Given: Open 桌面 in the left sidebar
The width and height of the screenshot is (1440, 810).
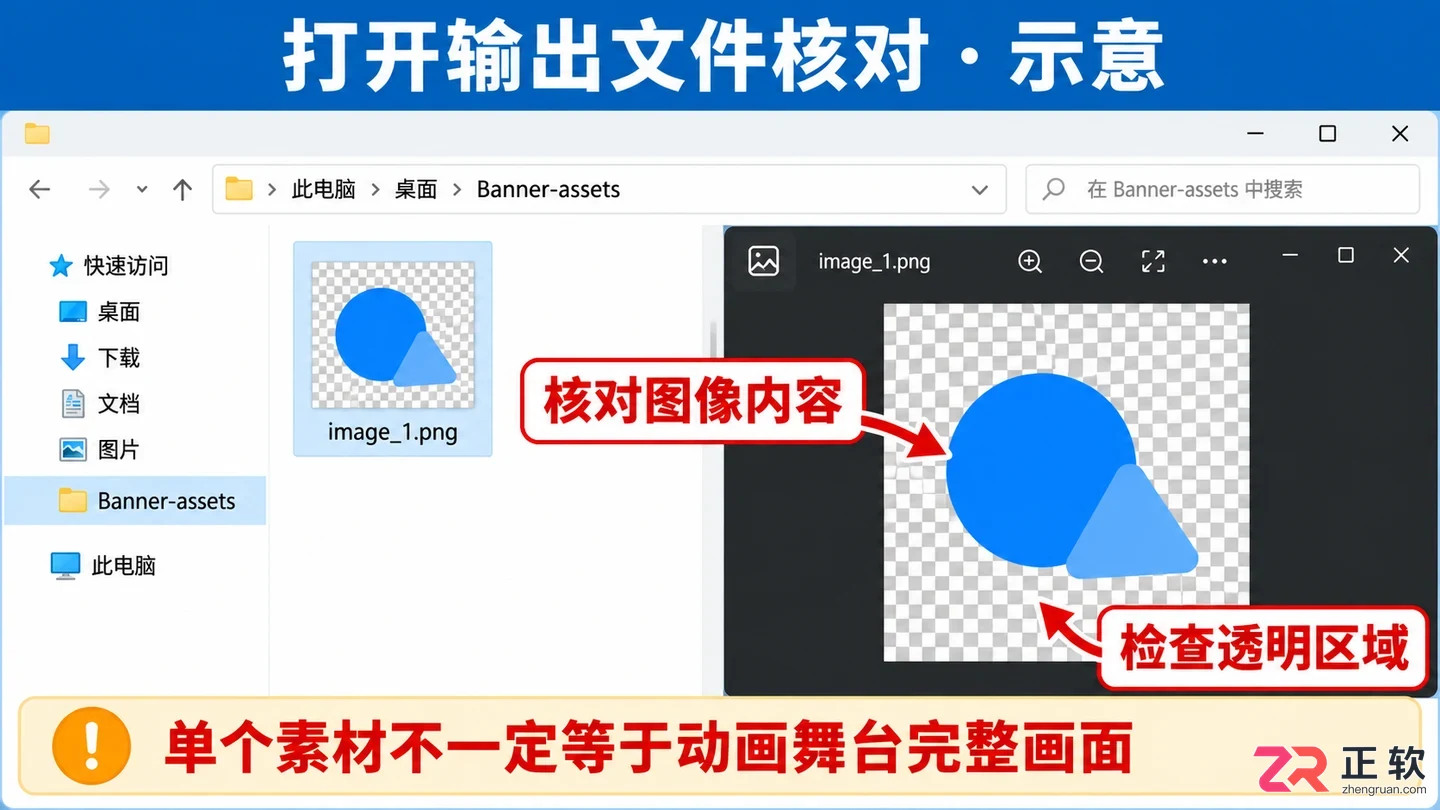Looking at the screenshot, I should pos(99,312).
